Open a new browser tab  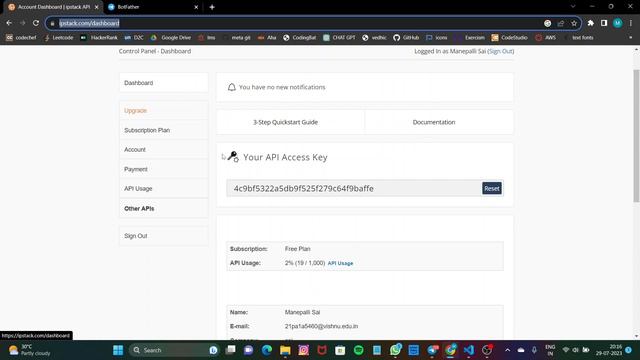coord(212,7)
